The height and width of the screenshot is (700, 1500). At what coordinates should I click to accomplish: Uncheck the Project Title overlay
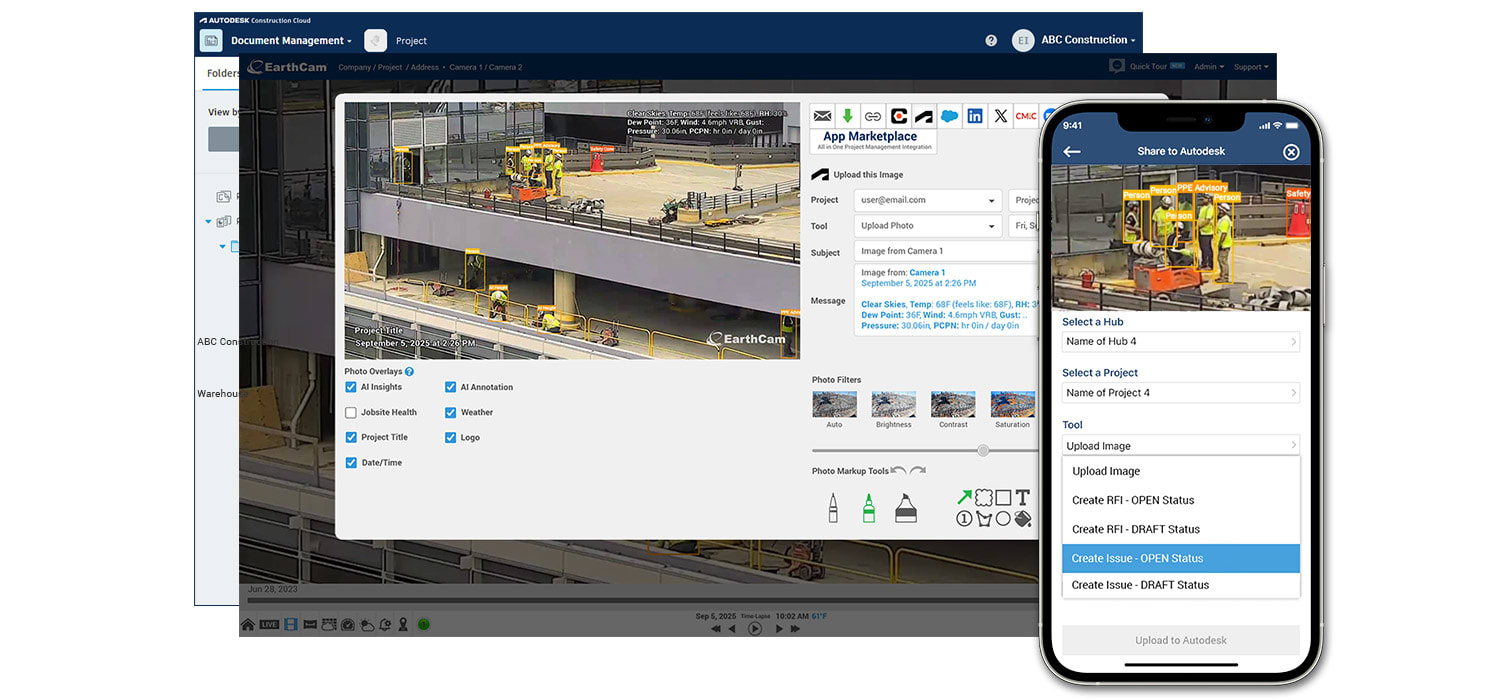pos(351,437)
